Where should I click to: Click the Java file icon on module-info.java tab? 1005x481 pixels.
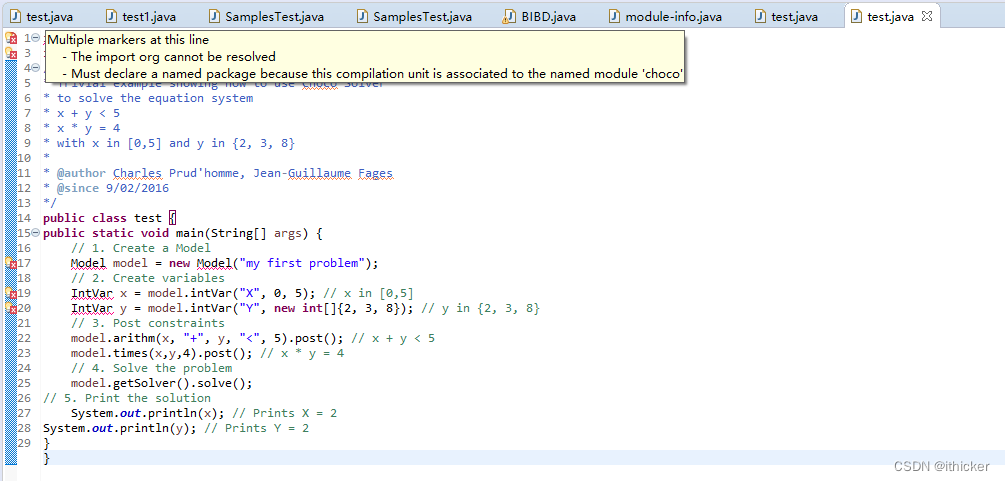pos(615,17)
